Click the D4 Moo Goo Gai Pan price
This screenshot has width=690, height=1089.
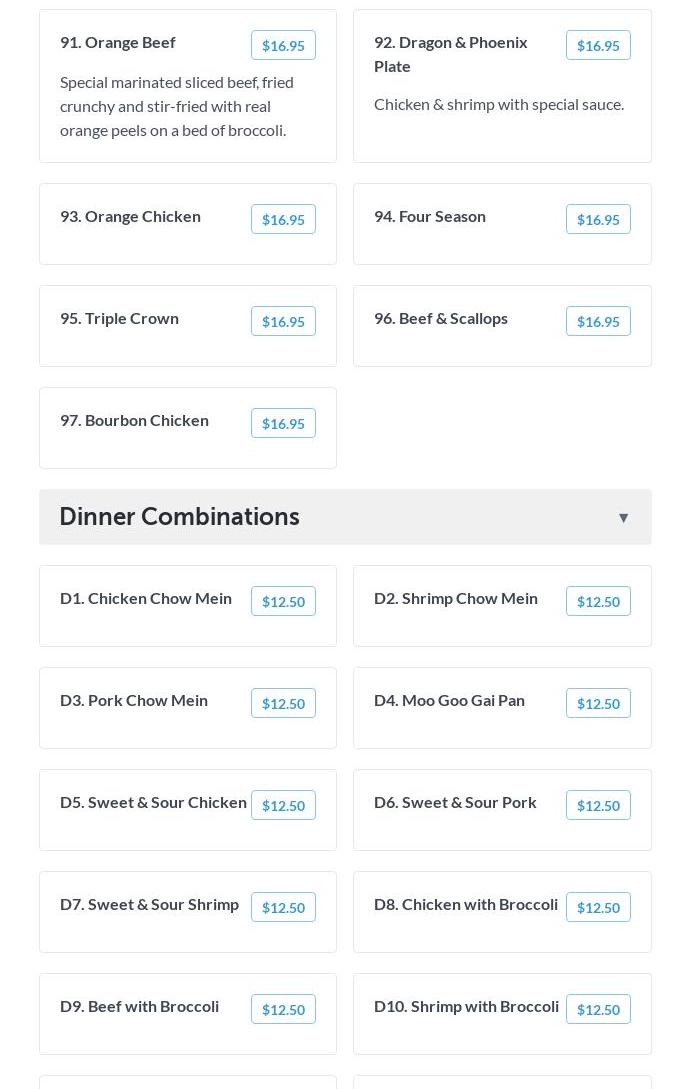click(598, 703)
